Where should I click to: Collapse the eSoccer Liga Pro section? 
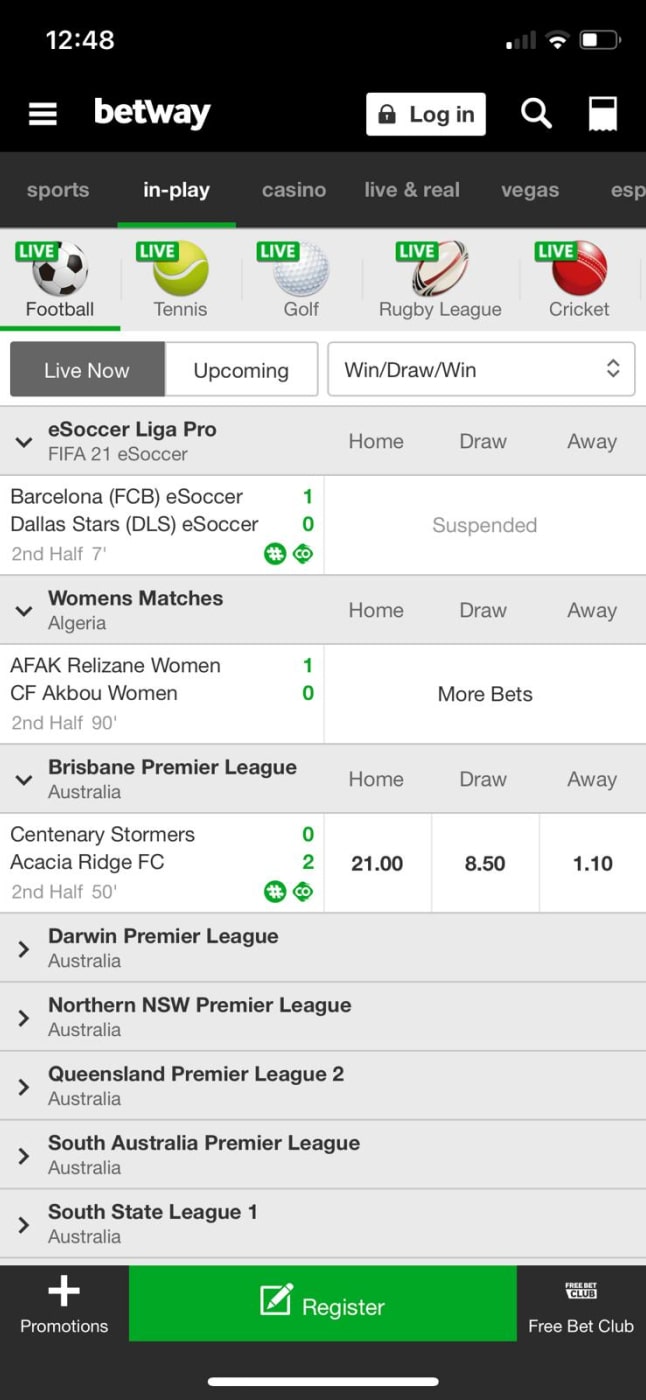coord(24,441)
